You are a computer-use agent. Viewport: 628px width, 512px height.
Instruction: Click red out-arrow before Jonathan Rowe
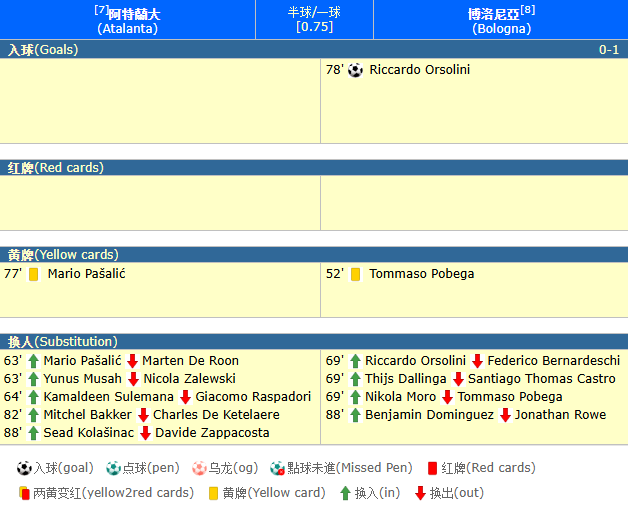pyautogui.click(x=505, y=415)
